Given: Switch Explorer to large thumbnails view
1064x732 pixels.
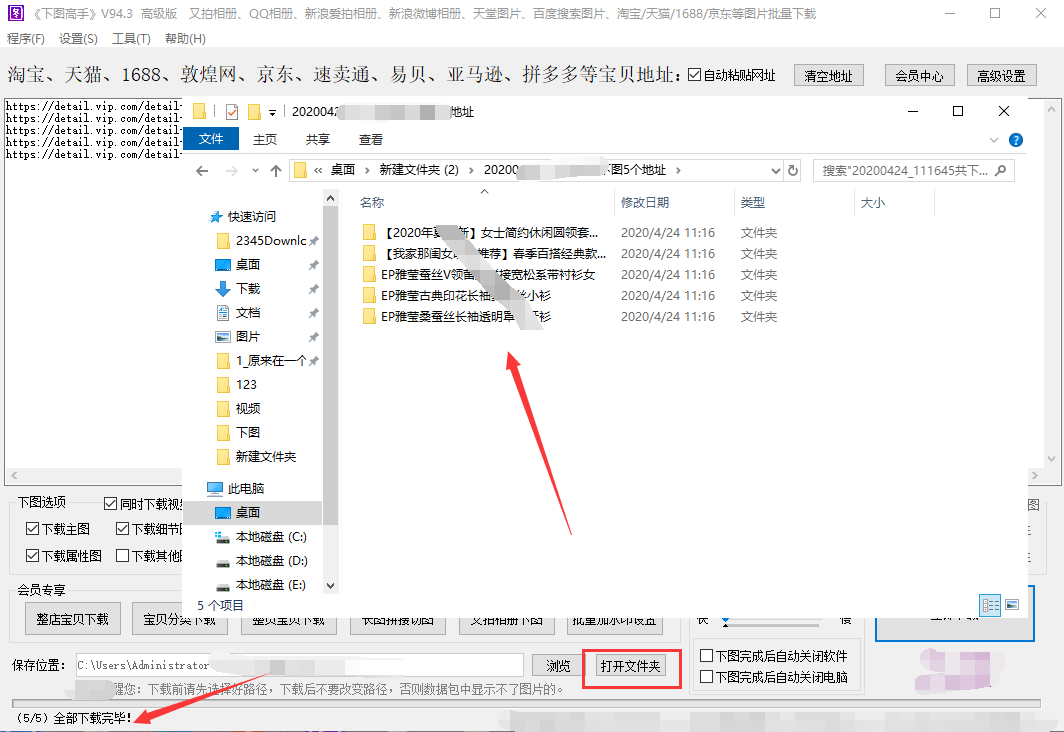Looking at the screenshot, I should 1014,606.
